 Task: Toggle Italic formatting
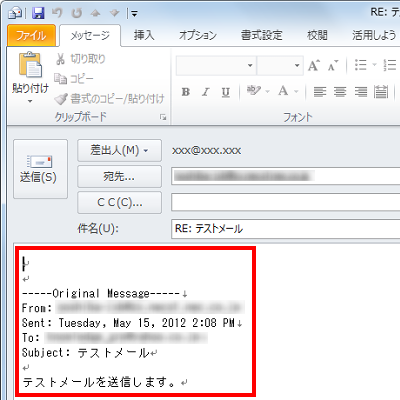point(206,92)
